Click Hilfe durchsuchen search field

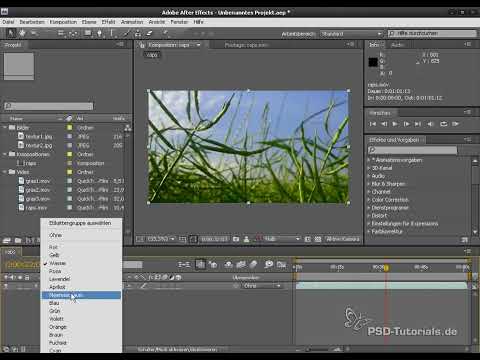click(432, 34)
